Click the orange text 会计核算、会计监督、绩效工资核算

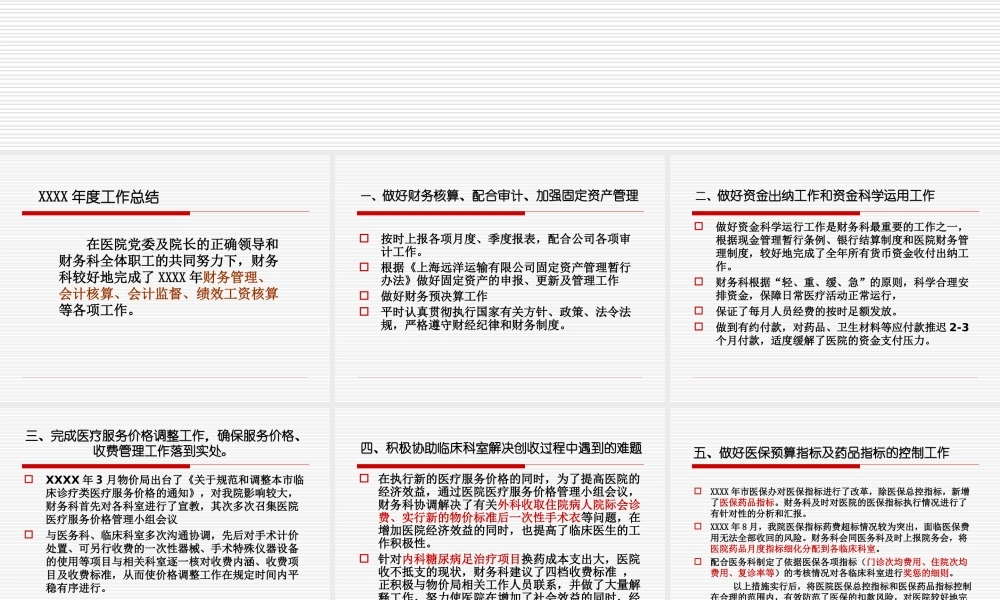(x=168, y=294)
